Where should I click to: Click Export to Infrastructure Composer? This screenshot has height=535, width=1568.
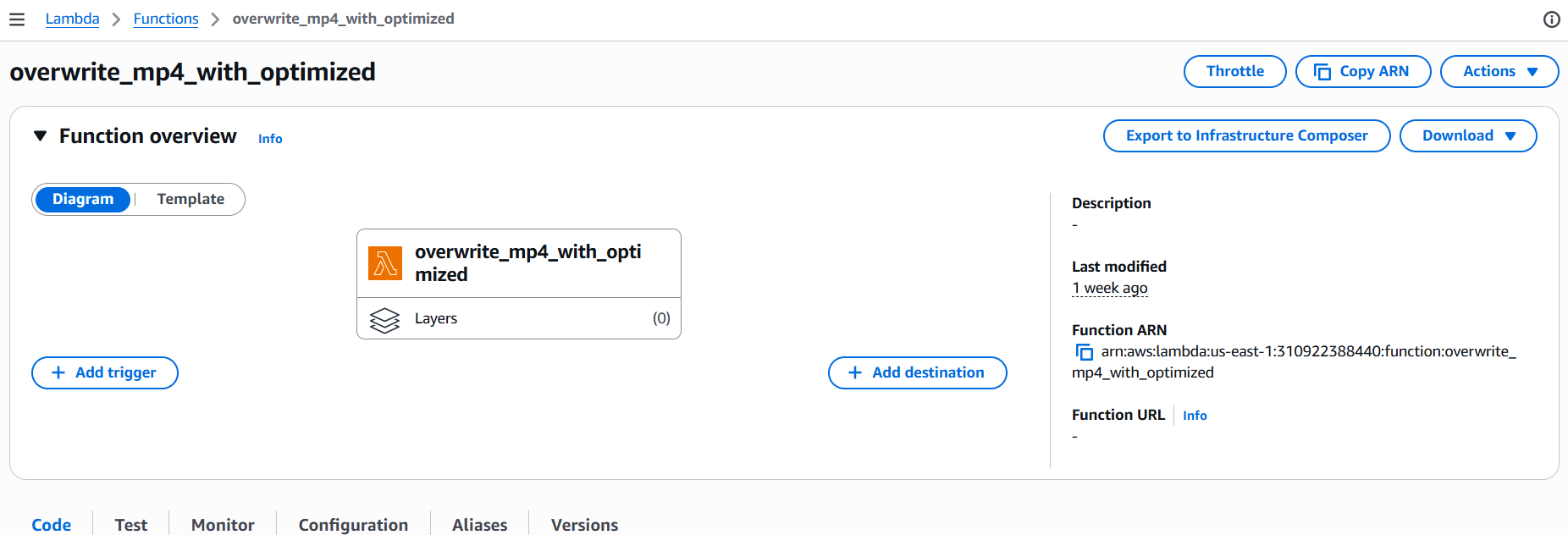[x=1246, y=135]
